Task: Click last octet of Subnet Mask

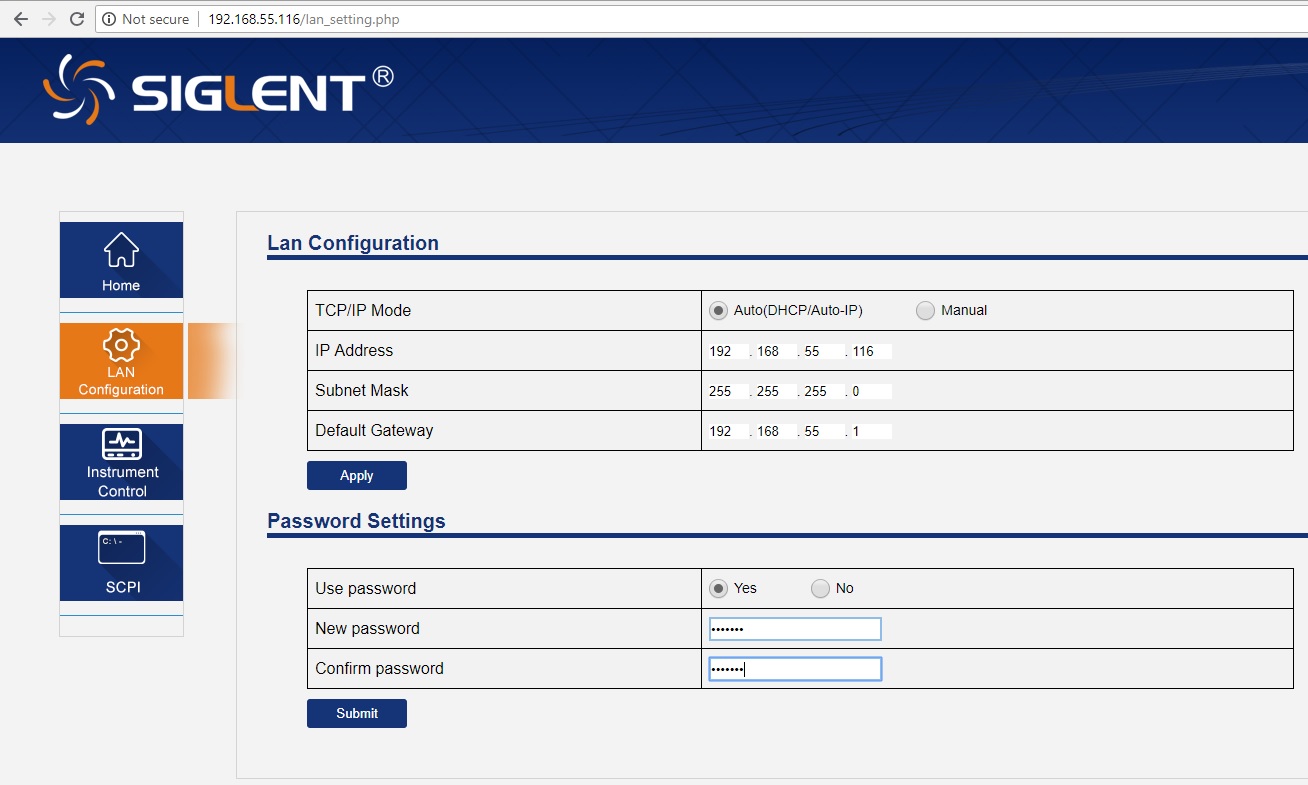Action: (x=870, y=391)
